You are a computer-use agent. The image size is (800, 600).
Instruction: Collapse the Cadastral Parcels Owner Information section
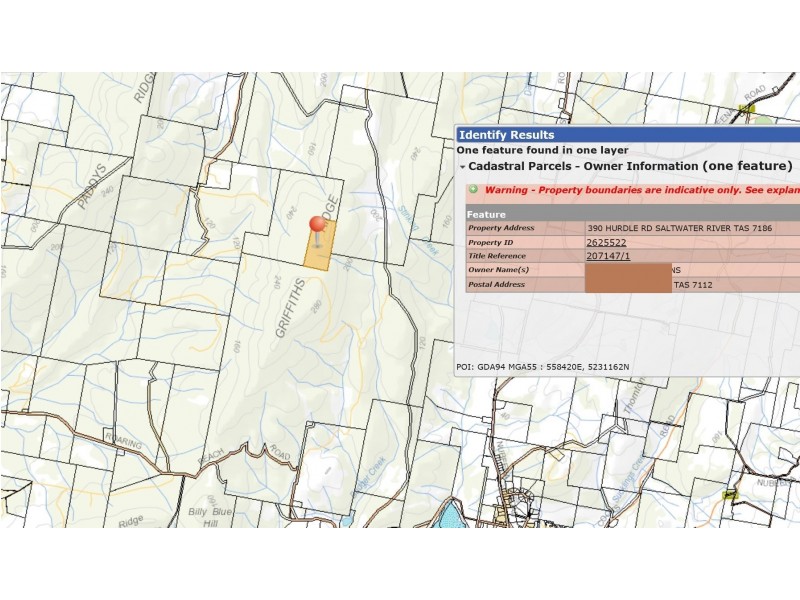[463, 166]
